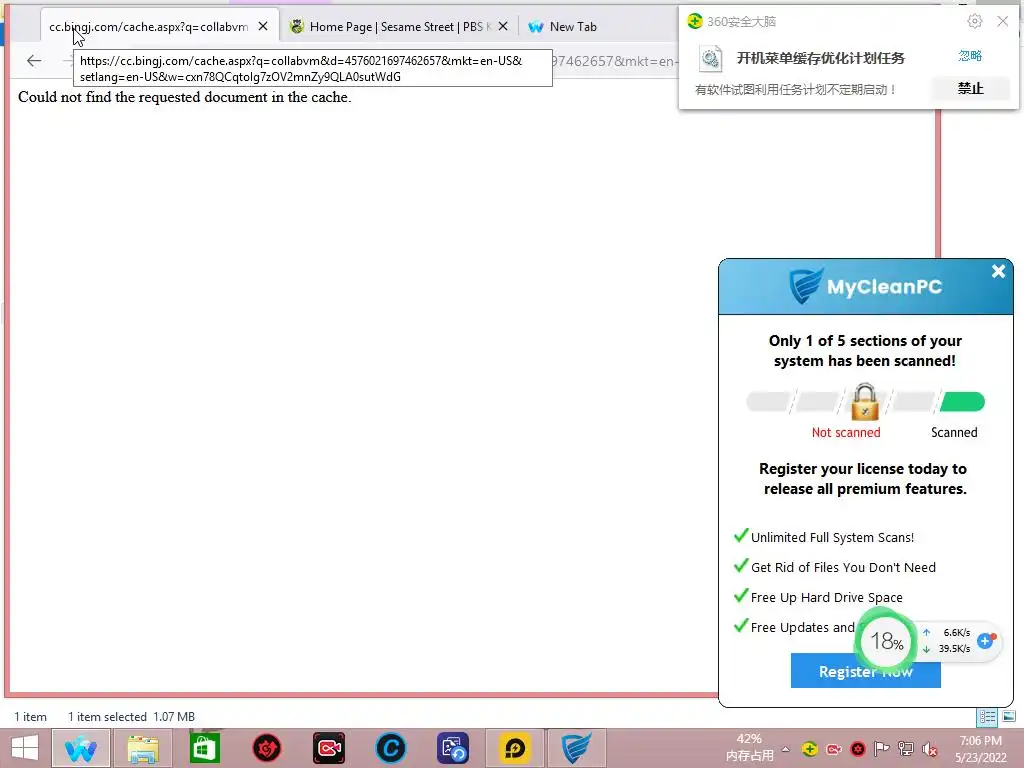
Task: Open the Action Center flag icon
Action: [x=882, y=749]
